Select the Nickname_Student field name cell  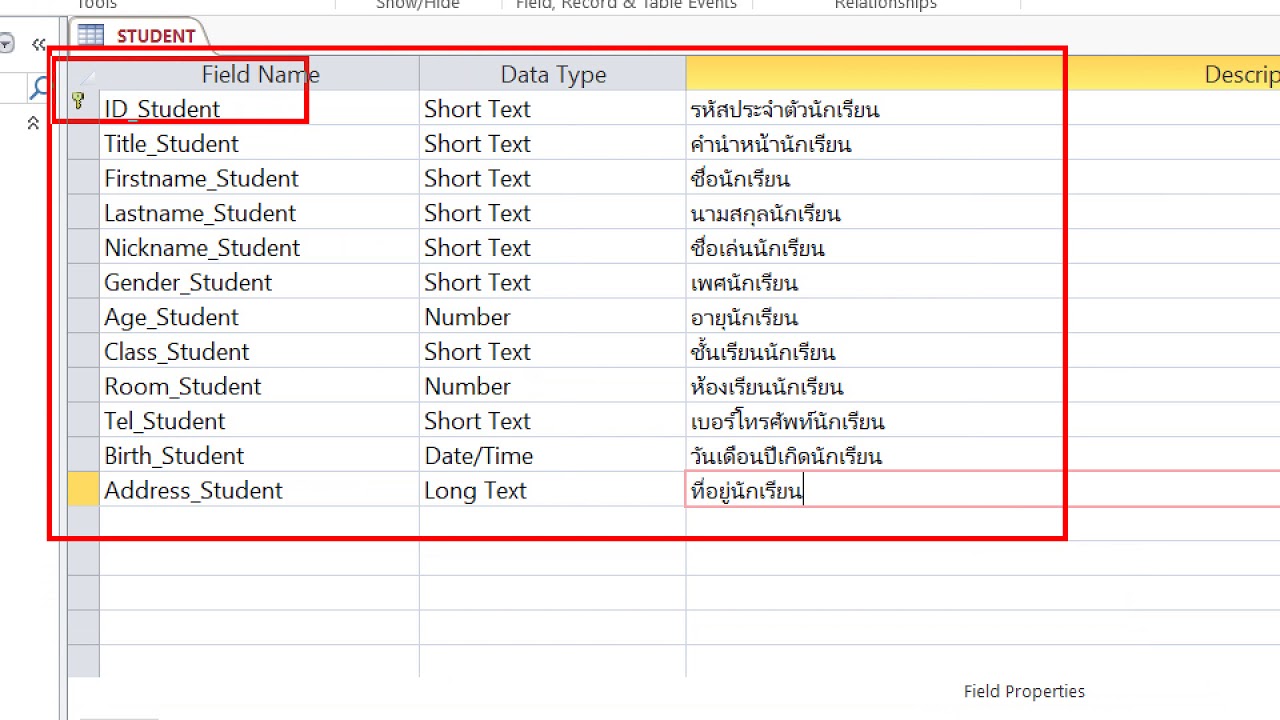(x=260, y=247)
